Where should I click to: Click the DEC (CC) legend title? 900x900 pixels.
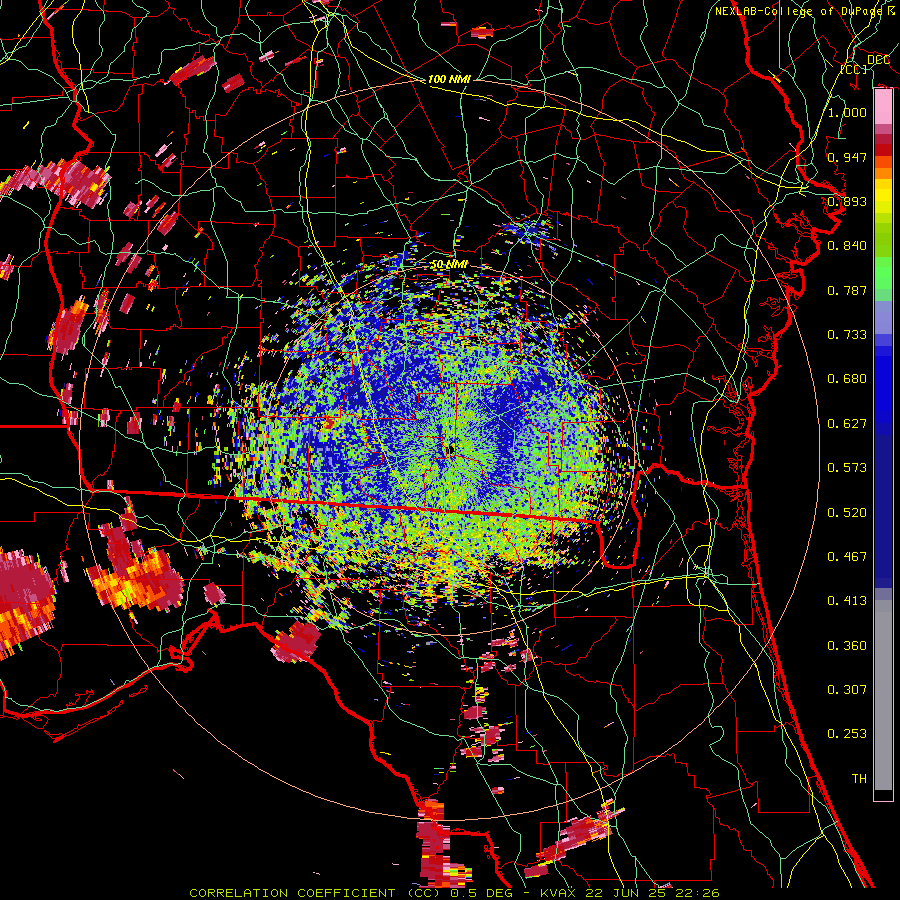click(x=865, y=64)
